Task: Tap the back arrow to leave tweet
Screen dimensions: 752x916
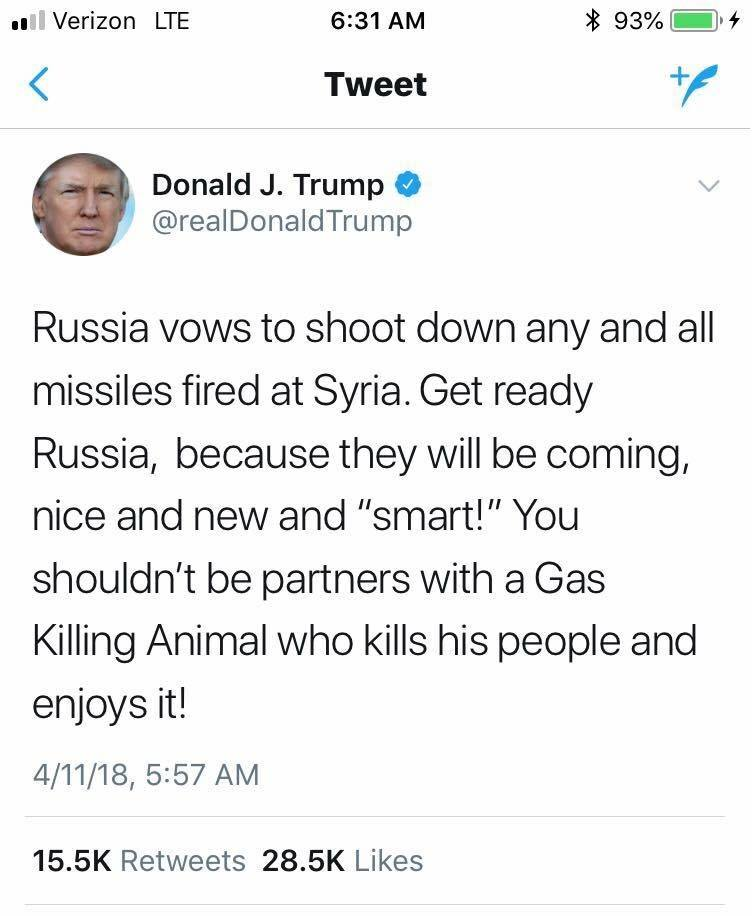Action: click(39, 84)
